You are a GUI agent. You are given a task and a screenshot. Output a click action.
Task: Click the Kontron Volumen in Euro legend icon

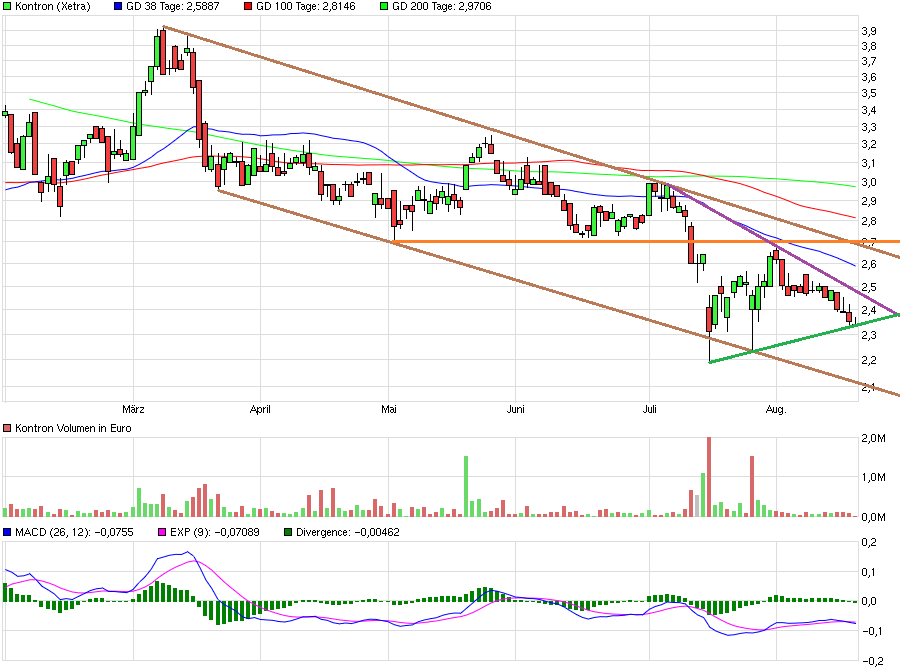pos(8,426)
